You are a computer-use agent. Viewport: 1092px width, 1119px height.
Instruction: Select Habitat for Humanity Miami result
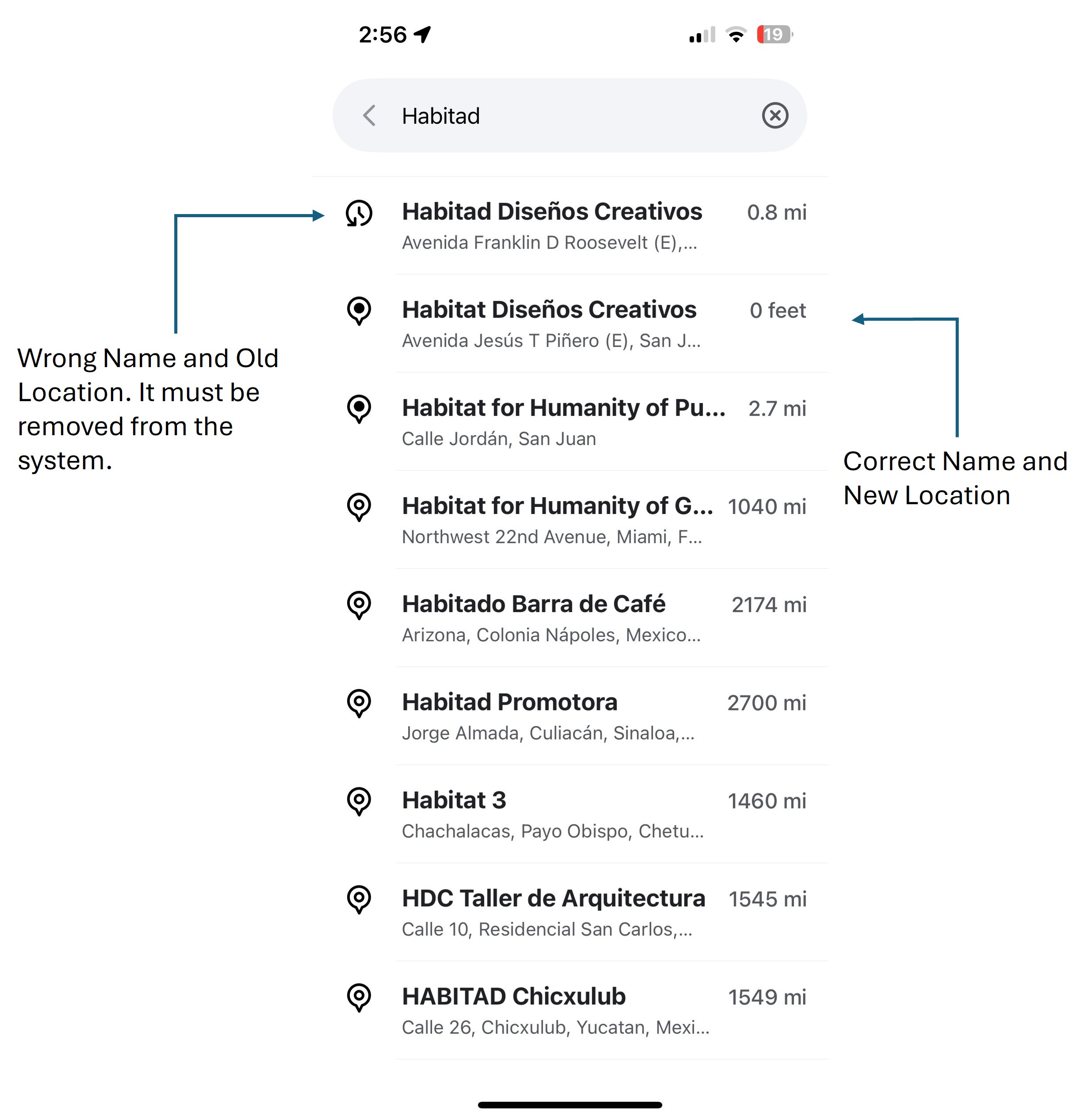(x=556, y=520)
